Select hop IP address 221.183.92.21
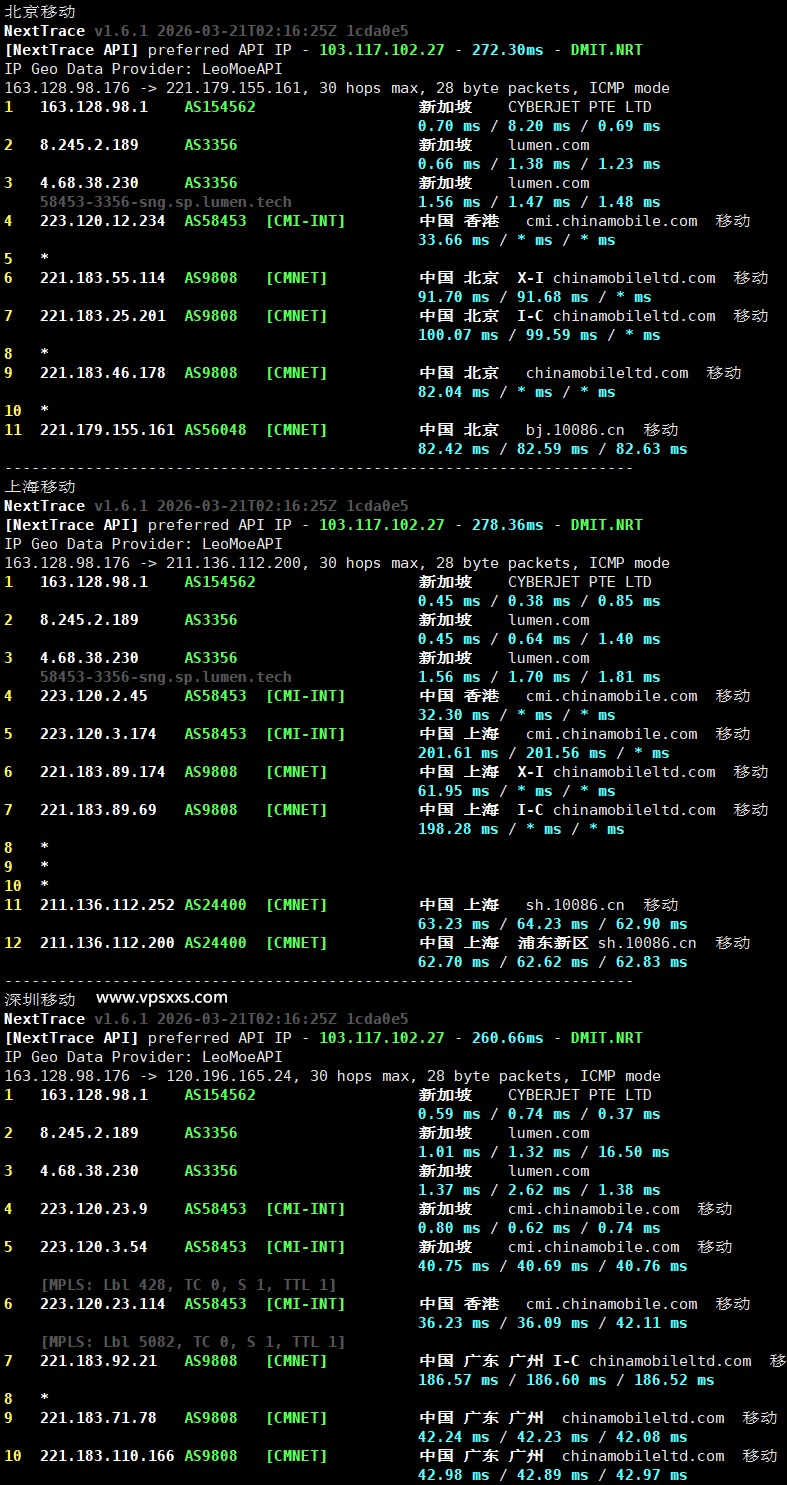Viewport: 787px width, 1485px height. [98, 1361]
